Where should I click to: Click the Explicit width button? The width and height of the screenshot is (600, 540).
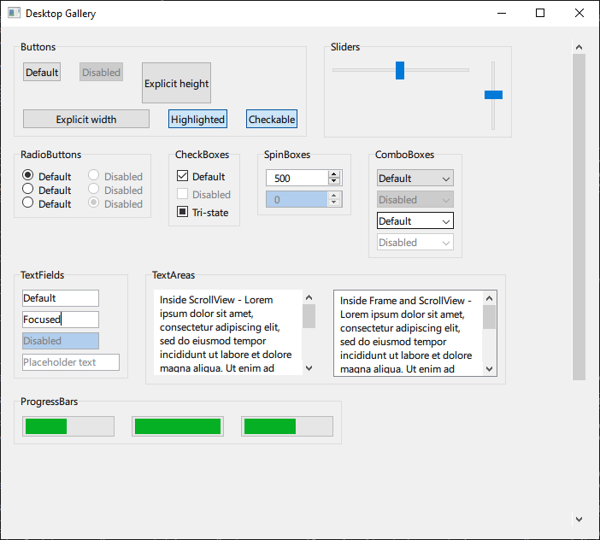click(86, 119)
